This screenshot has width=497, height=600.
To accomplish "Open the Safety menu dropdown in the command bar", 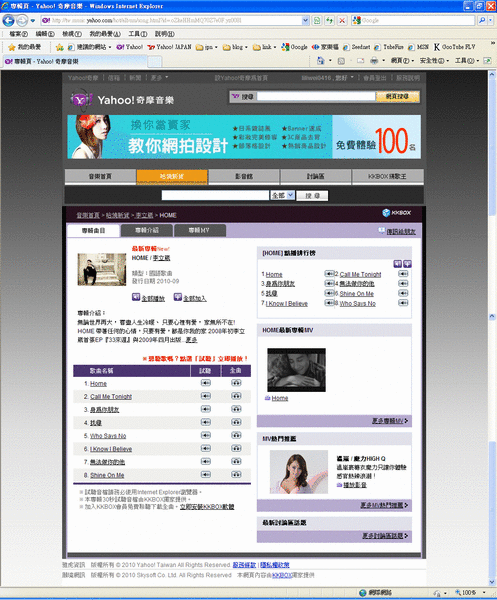I will pos(434,61).
